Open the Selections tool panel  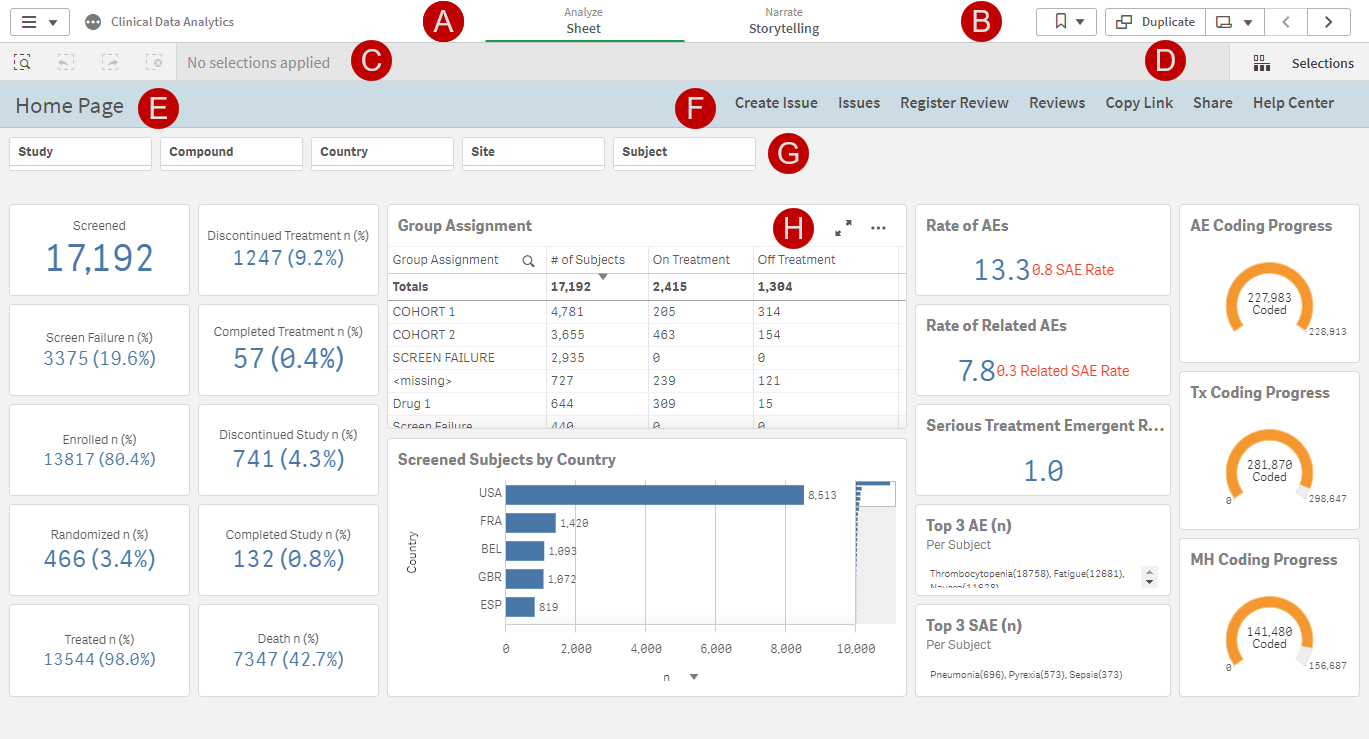pyautogui.click(x=1303, y=63)
